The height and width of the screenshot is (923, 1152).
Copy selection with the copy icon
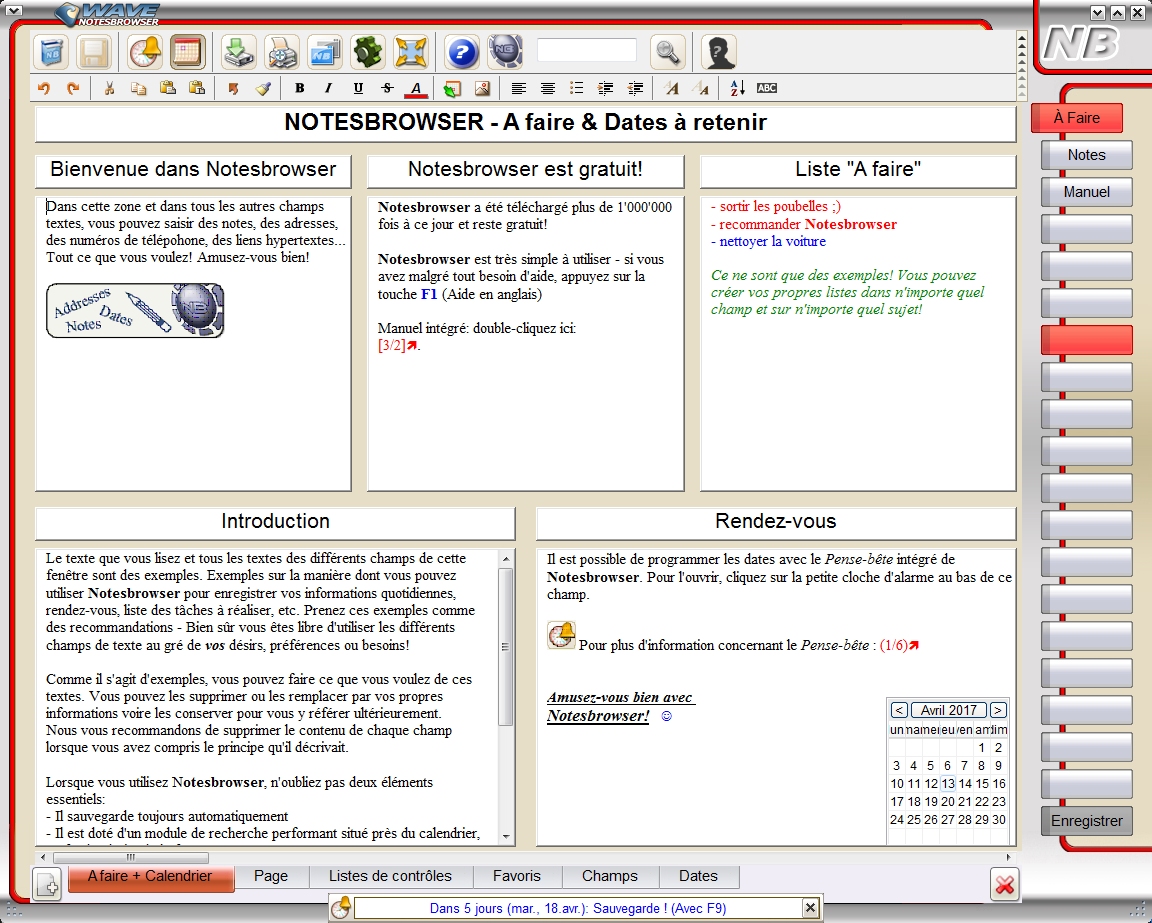tap(138, 88)
